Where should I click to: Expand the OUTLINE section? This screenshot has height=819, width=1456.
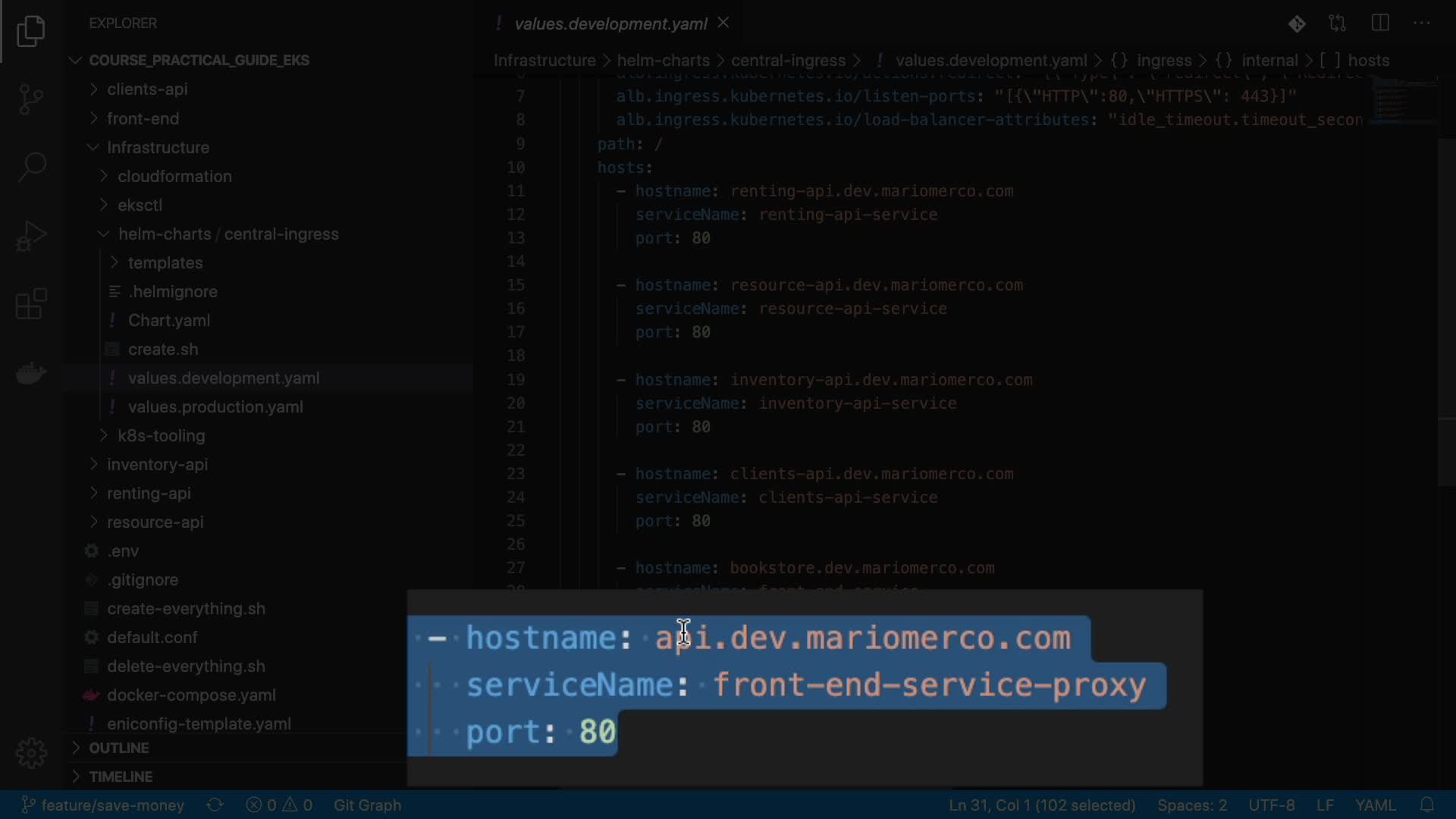[x=118, y=748]
